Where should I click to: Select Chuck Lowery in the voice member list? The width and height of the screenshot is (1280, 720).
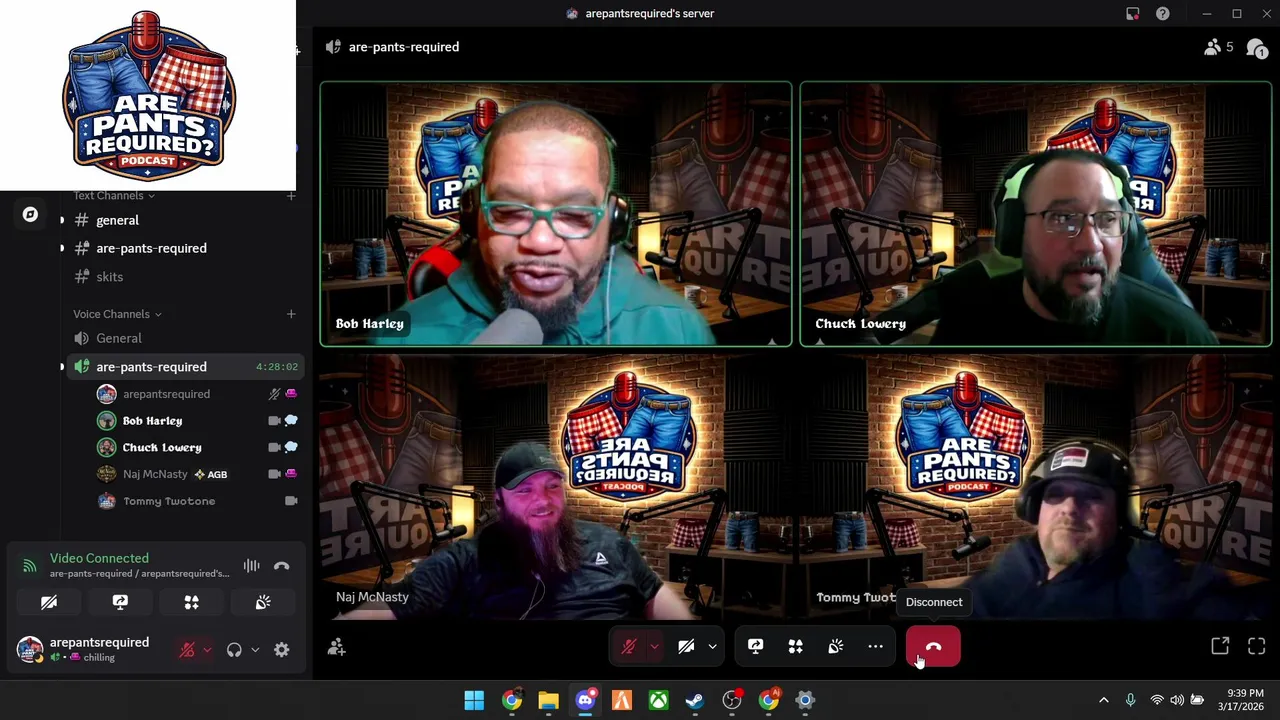(x=196, y=448)
